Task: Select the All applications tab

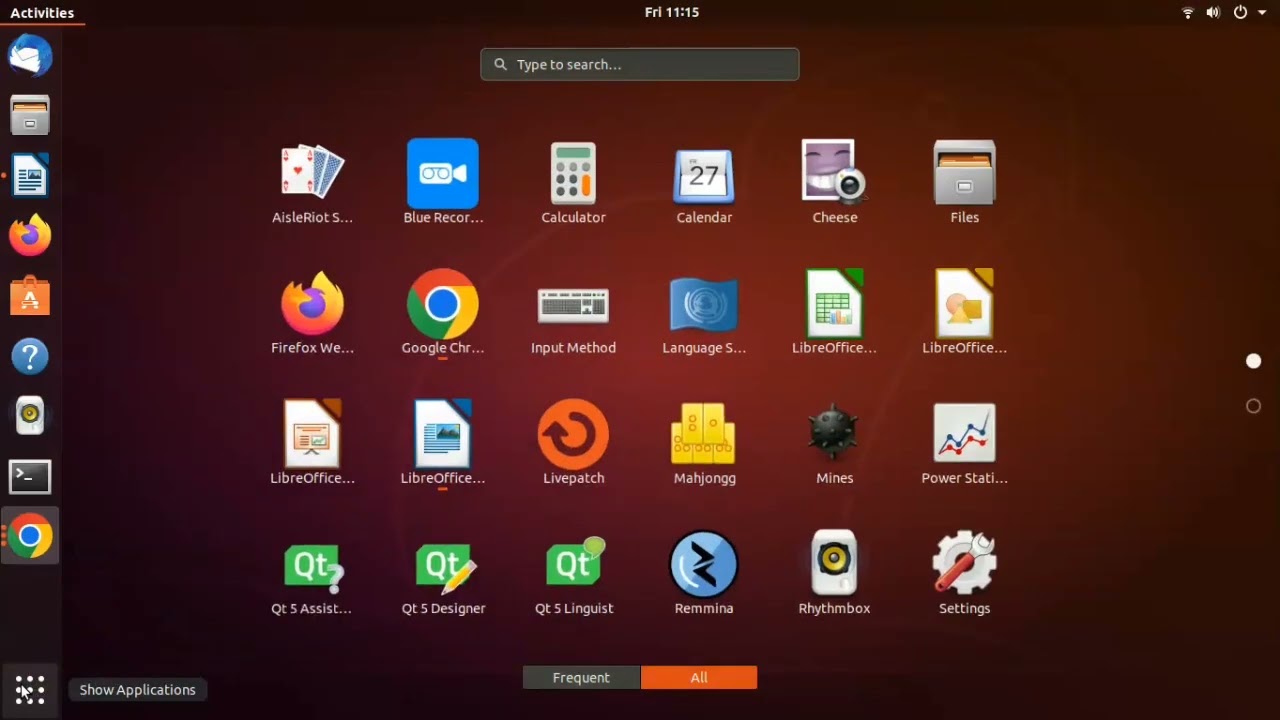Action: [699, 678]
